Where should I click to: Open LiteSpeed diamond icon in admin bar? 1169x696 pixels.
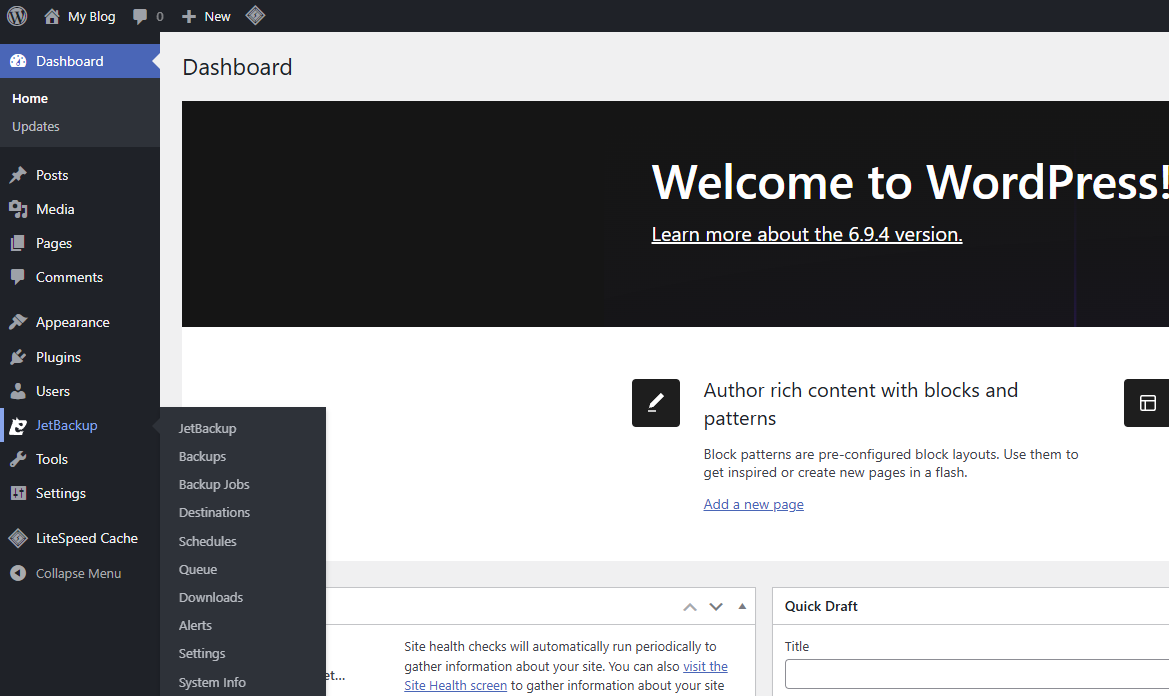coord(255,16)
